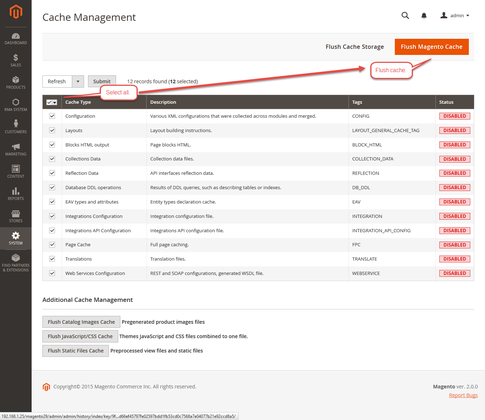Toggle the Translations row checkbox

pos(52,259)
